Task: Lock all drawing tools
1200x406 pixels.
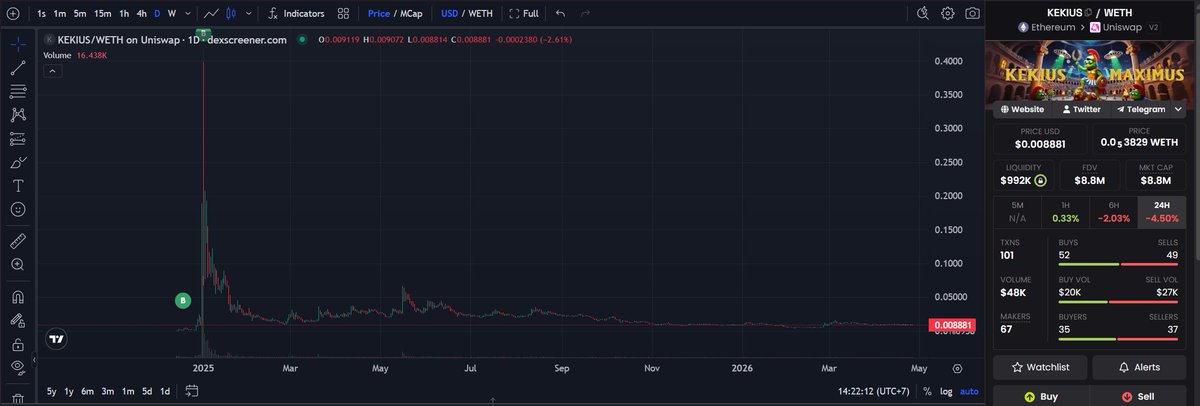Action: tap(17, 344)
